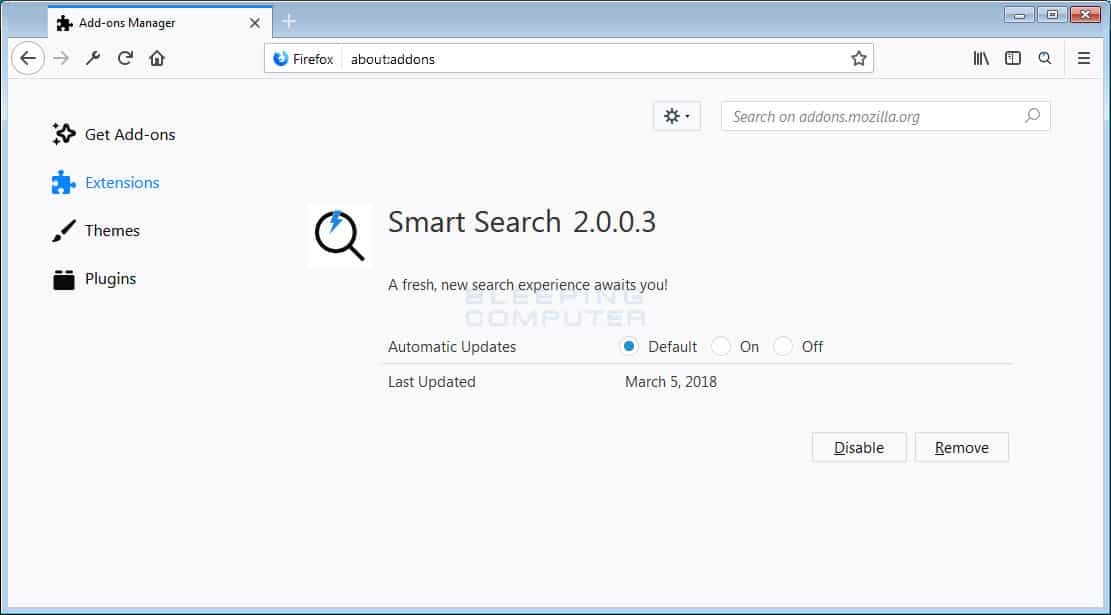Bookmark this page with the star icon
Screen dimensions: 1111x615
click(859, 59)
